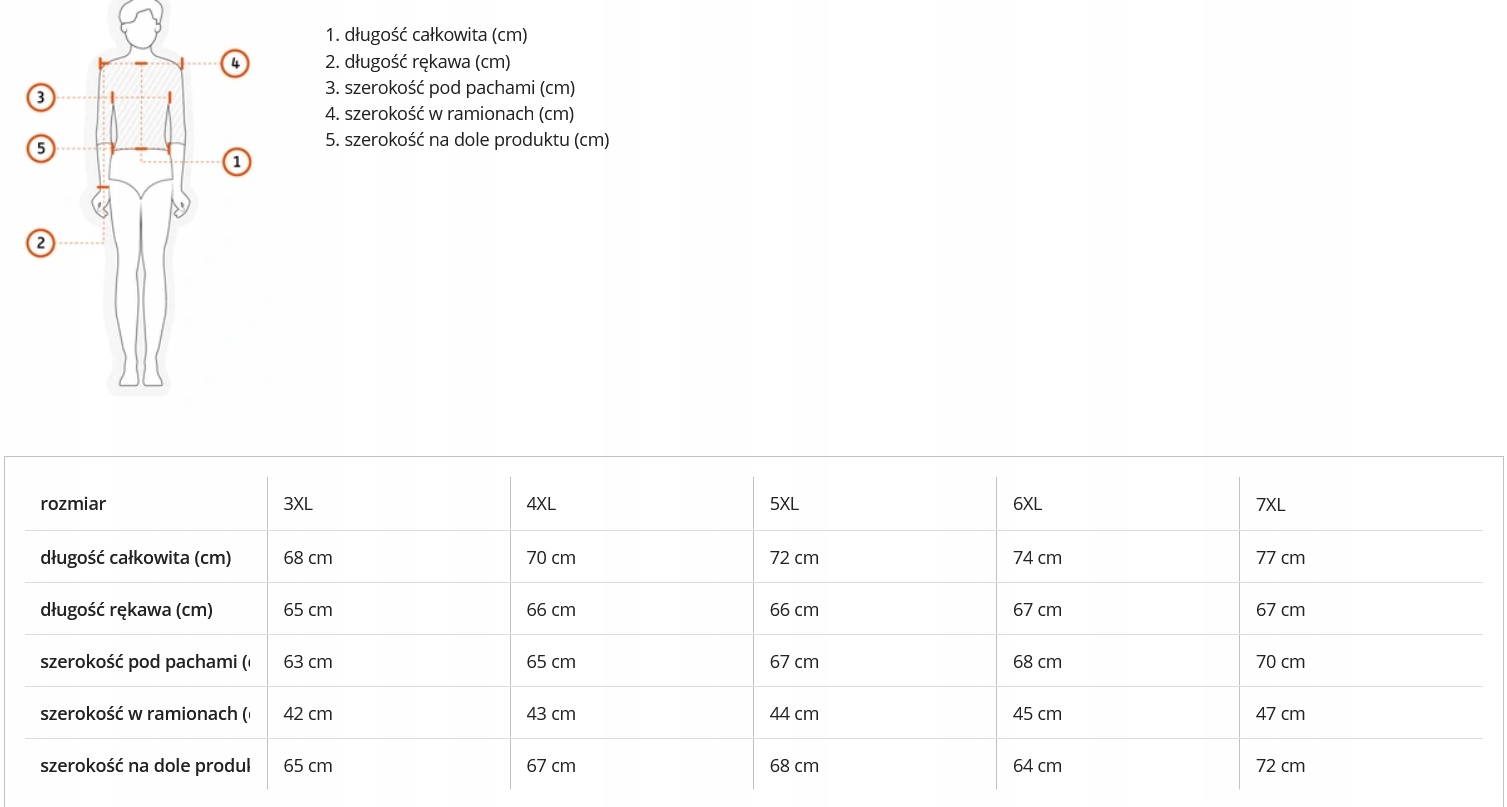Image resolution: width=1507 pixels, height=807 pixels.
Task: Click the orange number 2 marker on diagram
Action: pos(40,242)
